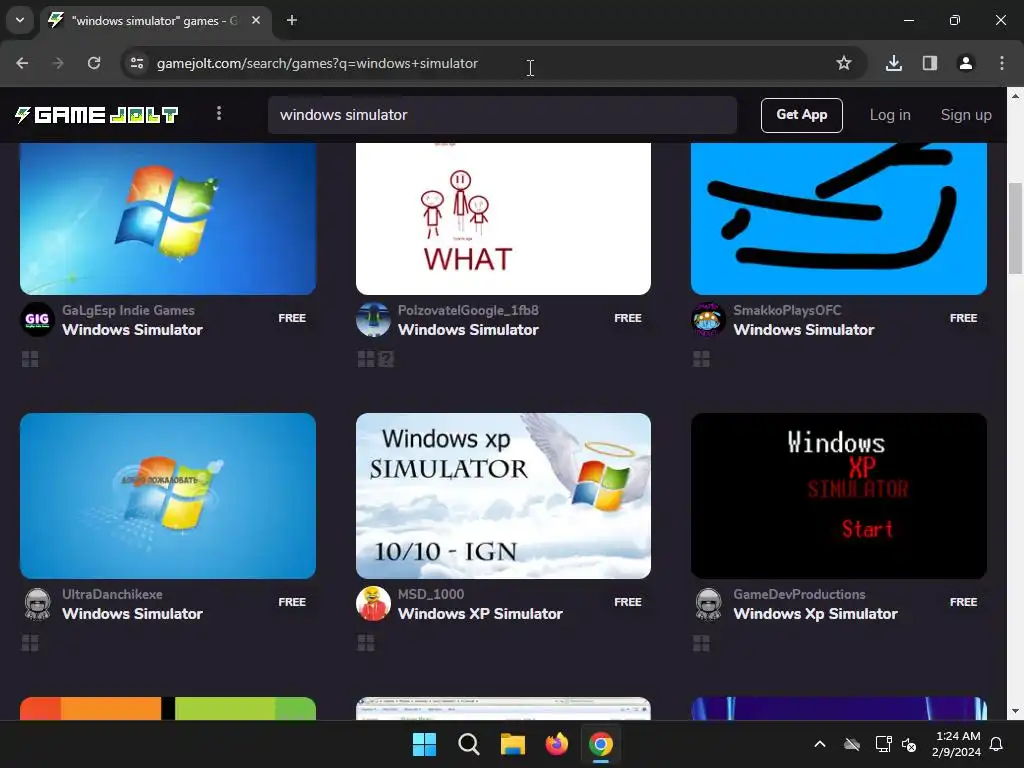Select the "windows simulator" games tab
This screenshot has height=768, width=1024.
pyautogui.click(x=153, y=20)
